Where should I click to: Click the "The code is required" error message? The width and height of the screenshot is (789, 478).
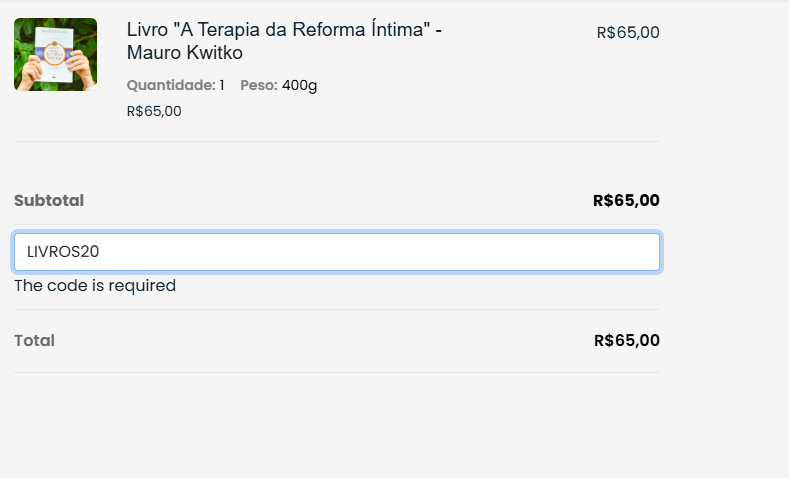point(95,286)
